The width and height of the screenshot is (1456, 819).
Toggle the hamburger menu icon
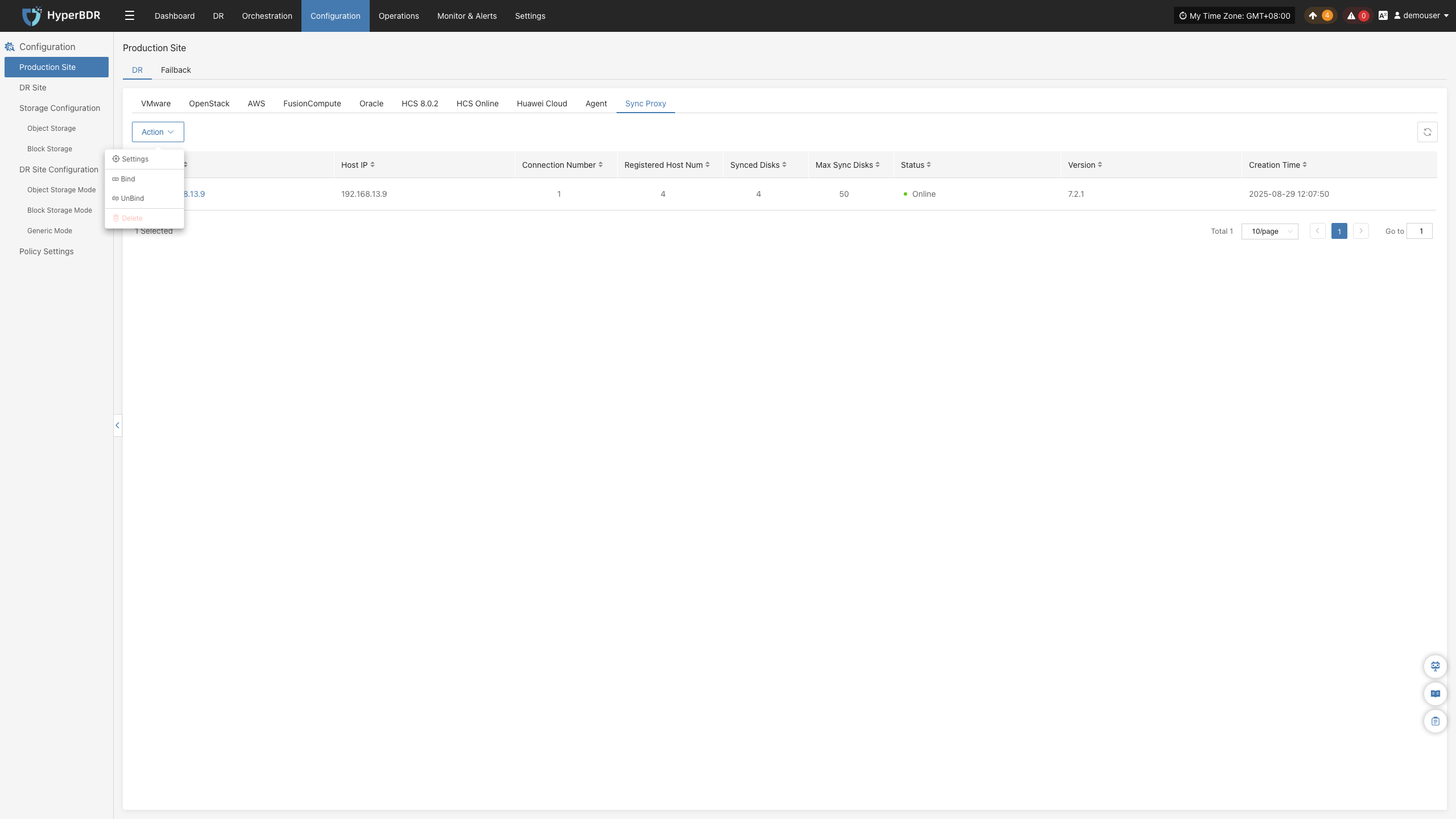(130, 16)
